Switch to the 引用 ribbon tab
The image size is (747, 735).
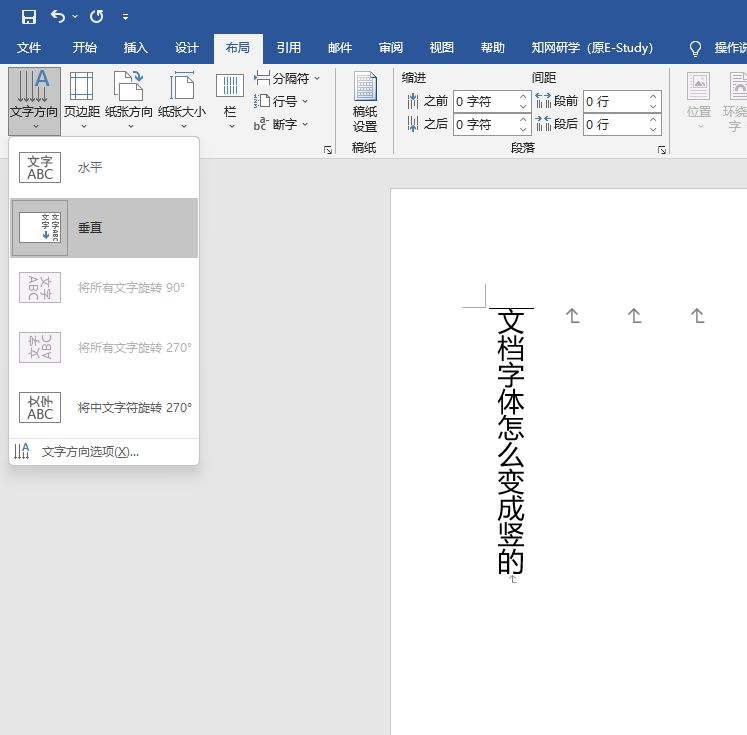[x=289, y=48]
